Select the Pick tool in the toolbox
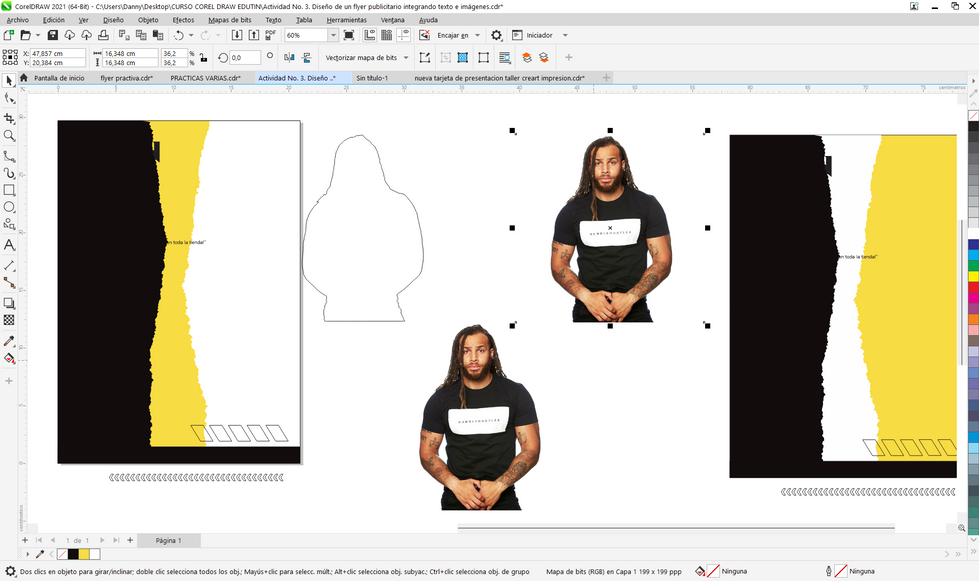Screen dimensions: 979x581 tap(9, 81)
